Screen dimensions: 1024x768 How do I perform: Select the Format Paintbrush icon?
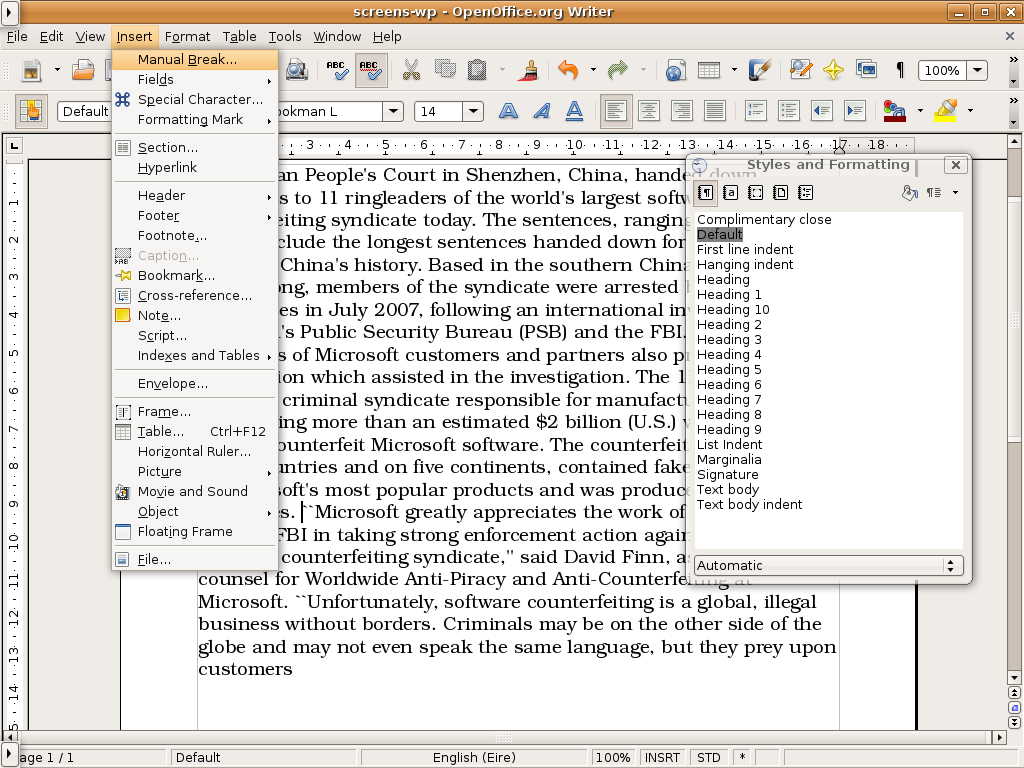point(529,70)
